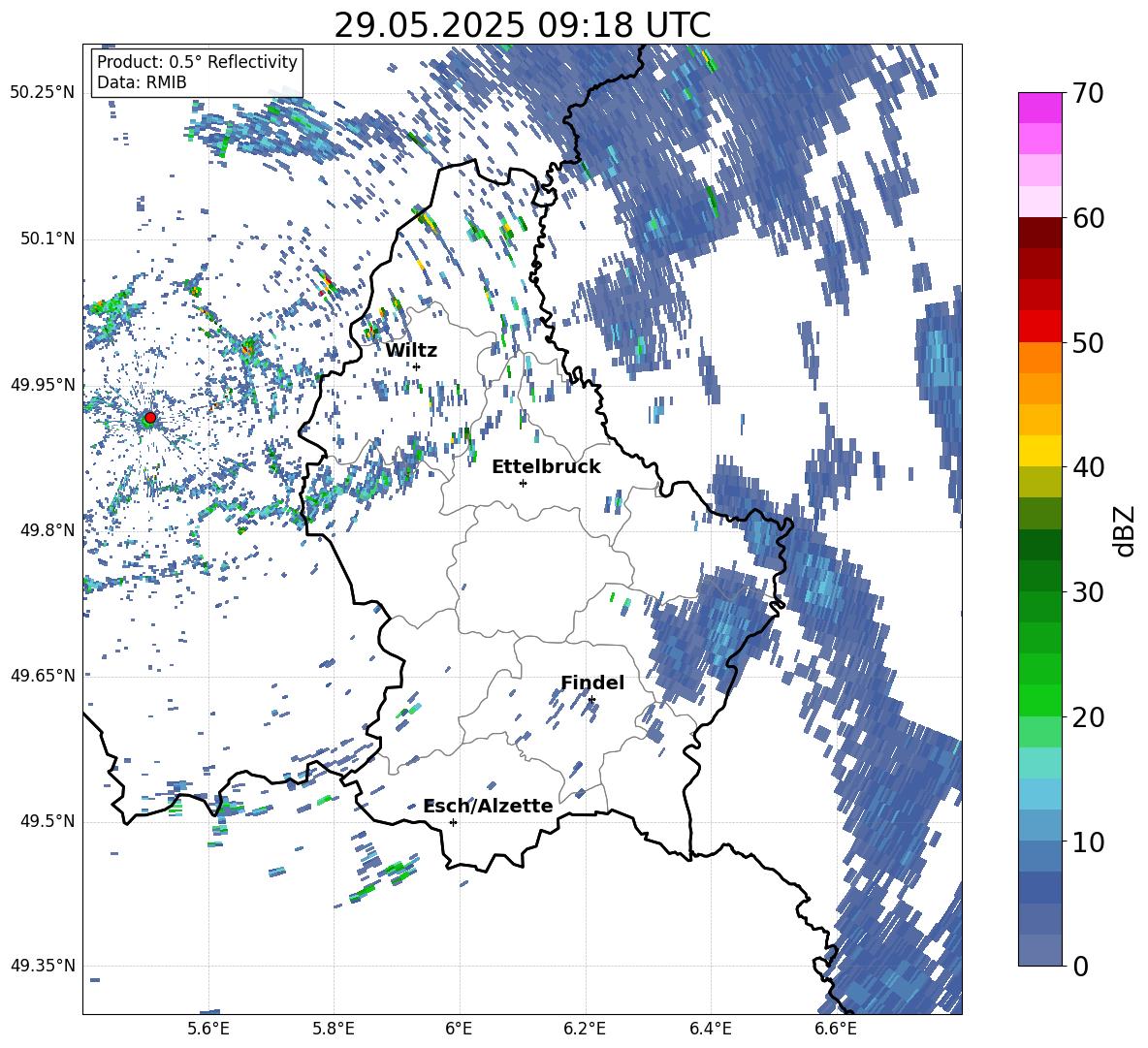Image resolution: width=1148 pixels, height=1048 pixels.
Task: Pick the dark blue swatch near 5 dBZ
Action: click(1039, 887)
